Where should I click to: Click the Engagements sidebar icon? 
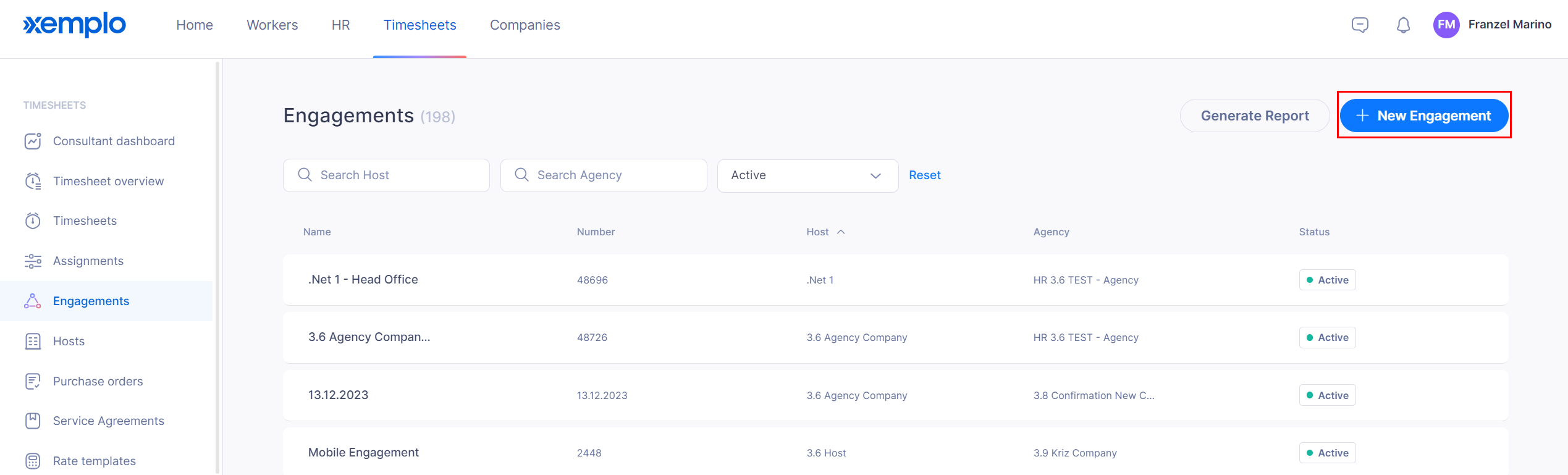[33, 301]
